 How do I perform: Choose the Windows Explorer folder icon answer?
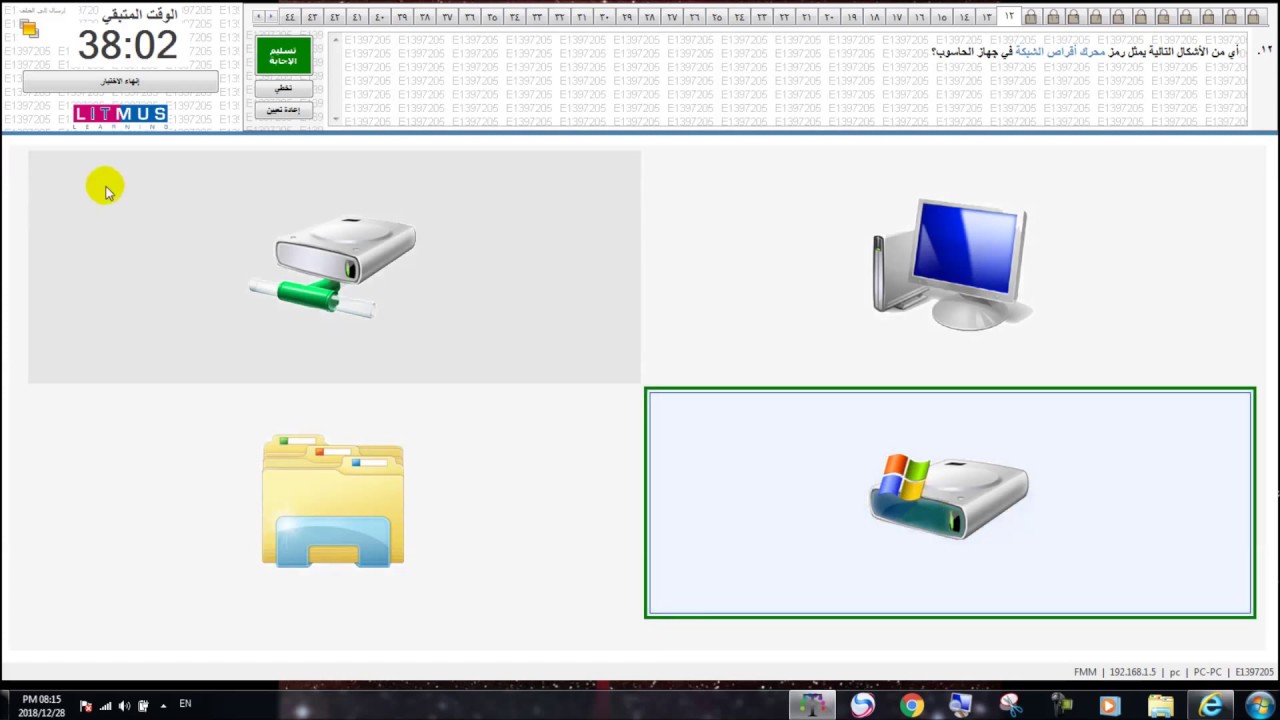point(334,502)
